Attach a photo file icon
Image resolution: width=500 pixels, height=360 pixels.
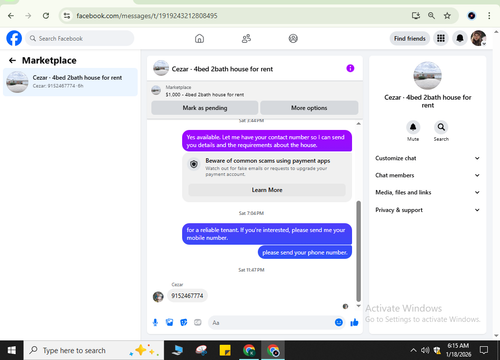(x=169, y=322)
